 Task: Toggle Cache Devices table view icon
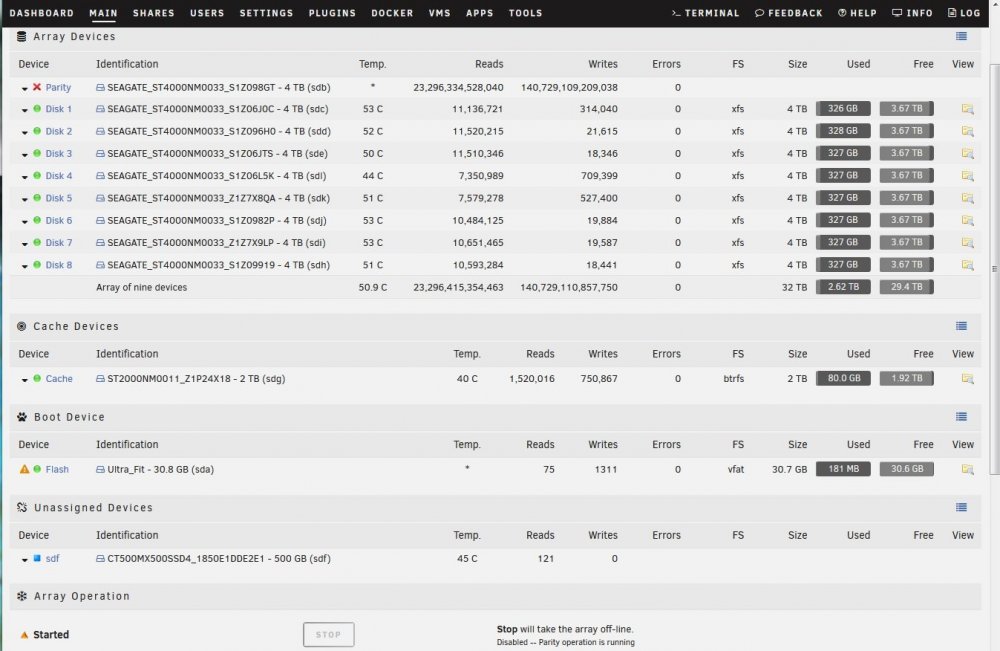[961, 326]
